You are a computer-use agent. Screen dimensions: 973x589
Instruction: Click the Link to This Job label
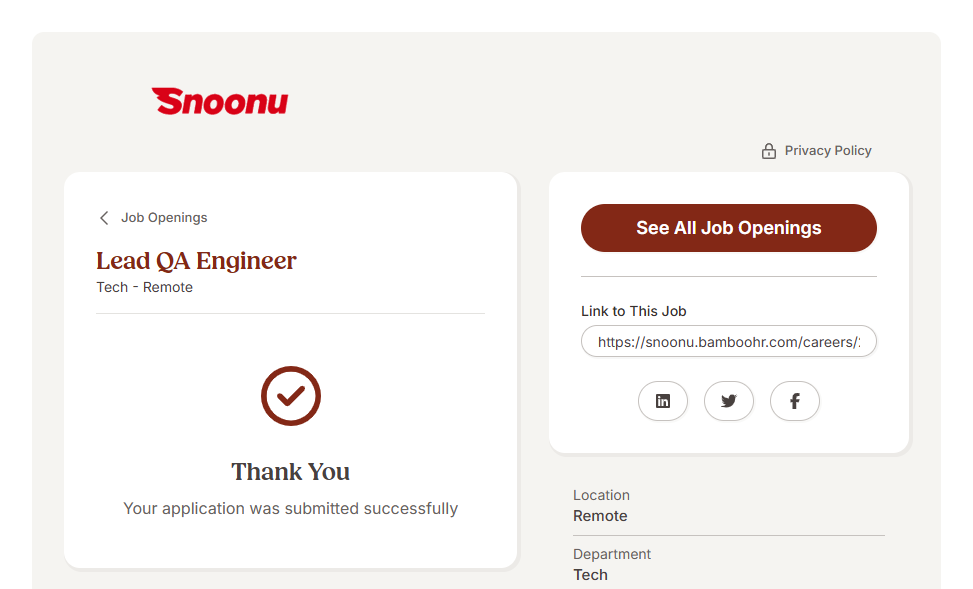634,311
